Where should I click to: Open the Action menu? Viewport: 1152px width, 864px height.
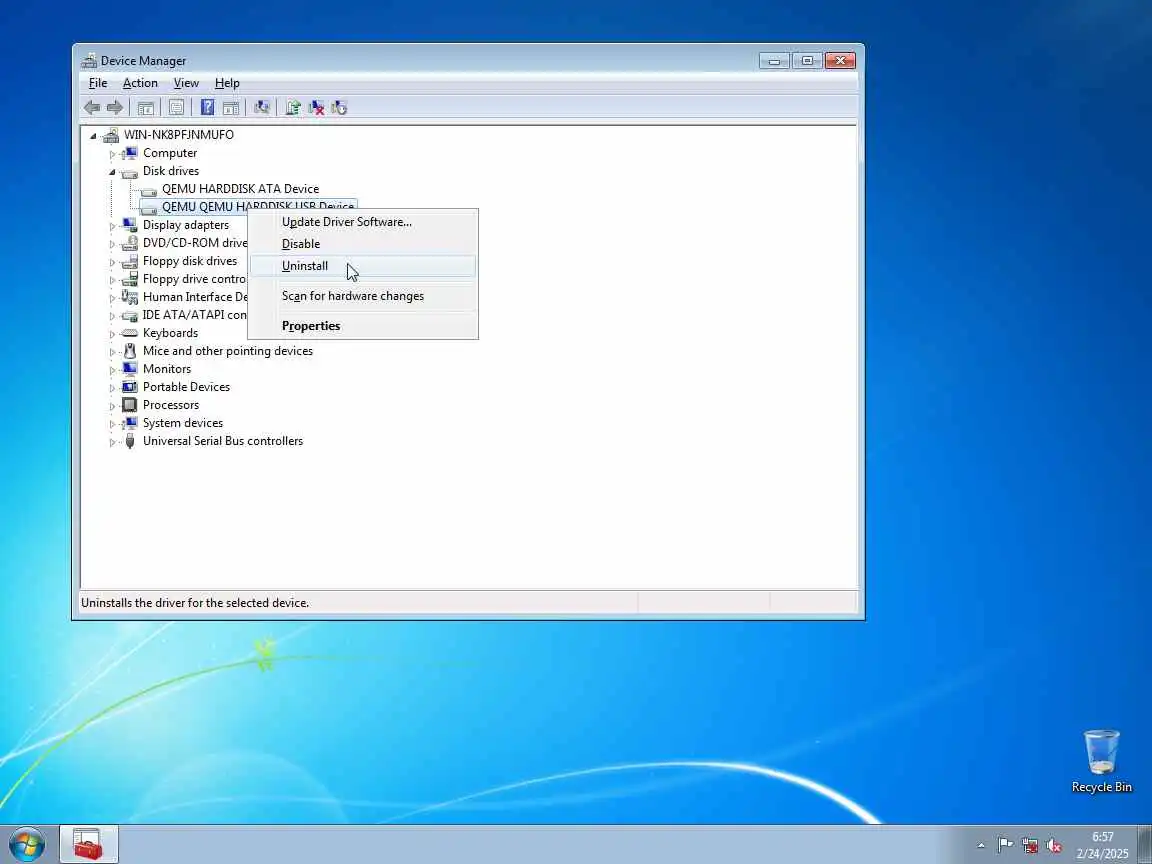[140, 83]
